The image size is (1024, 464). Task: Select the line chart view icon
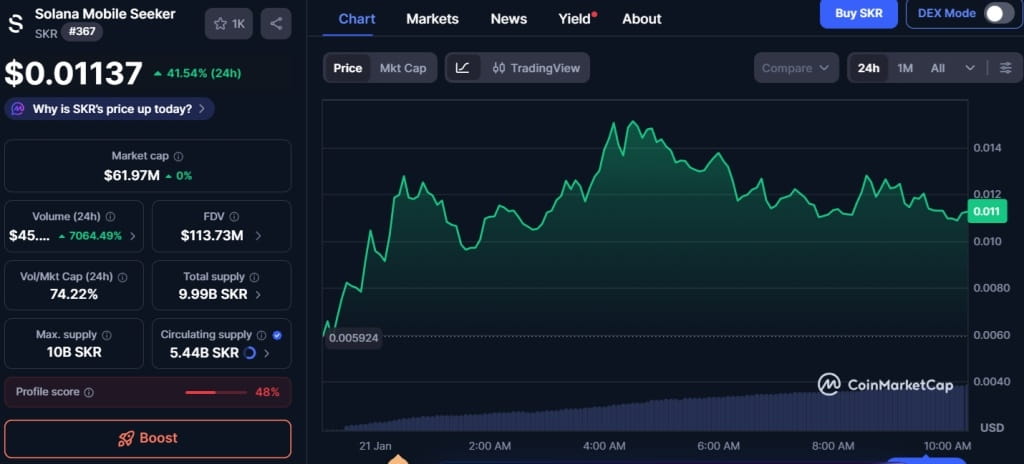462,68
